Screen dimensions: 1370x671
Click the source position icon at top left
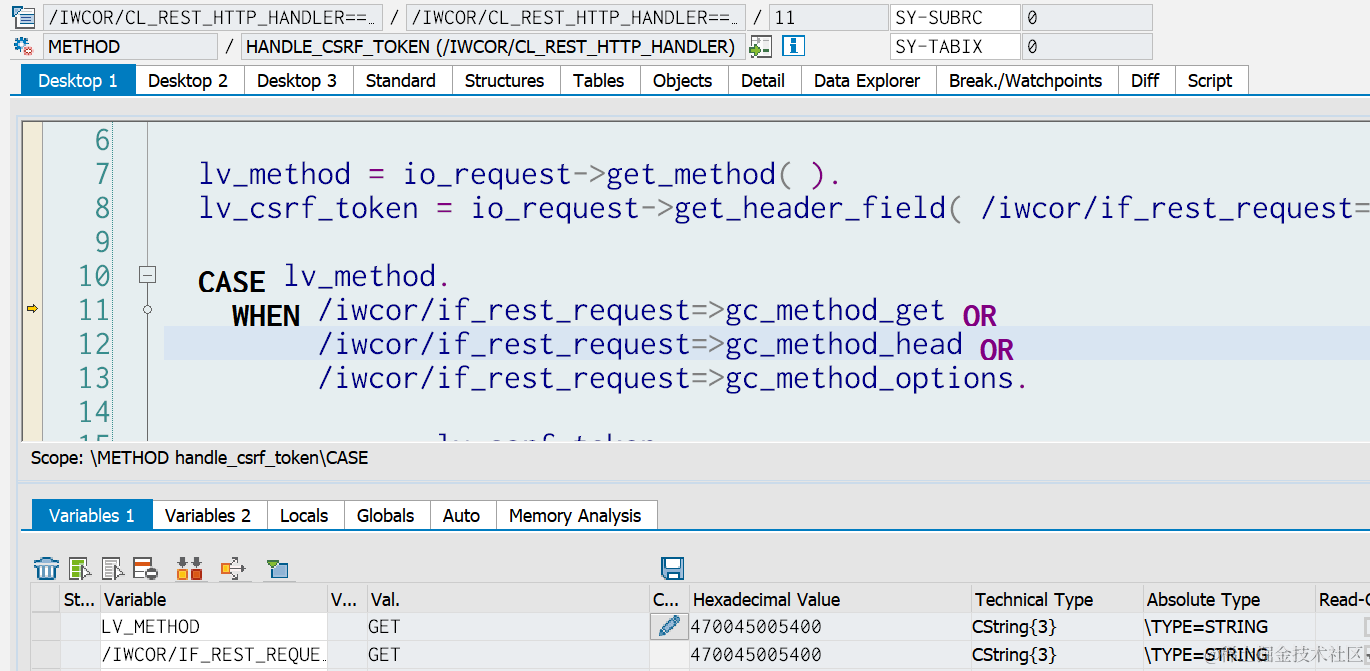point(25,16)
